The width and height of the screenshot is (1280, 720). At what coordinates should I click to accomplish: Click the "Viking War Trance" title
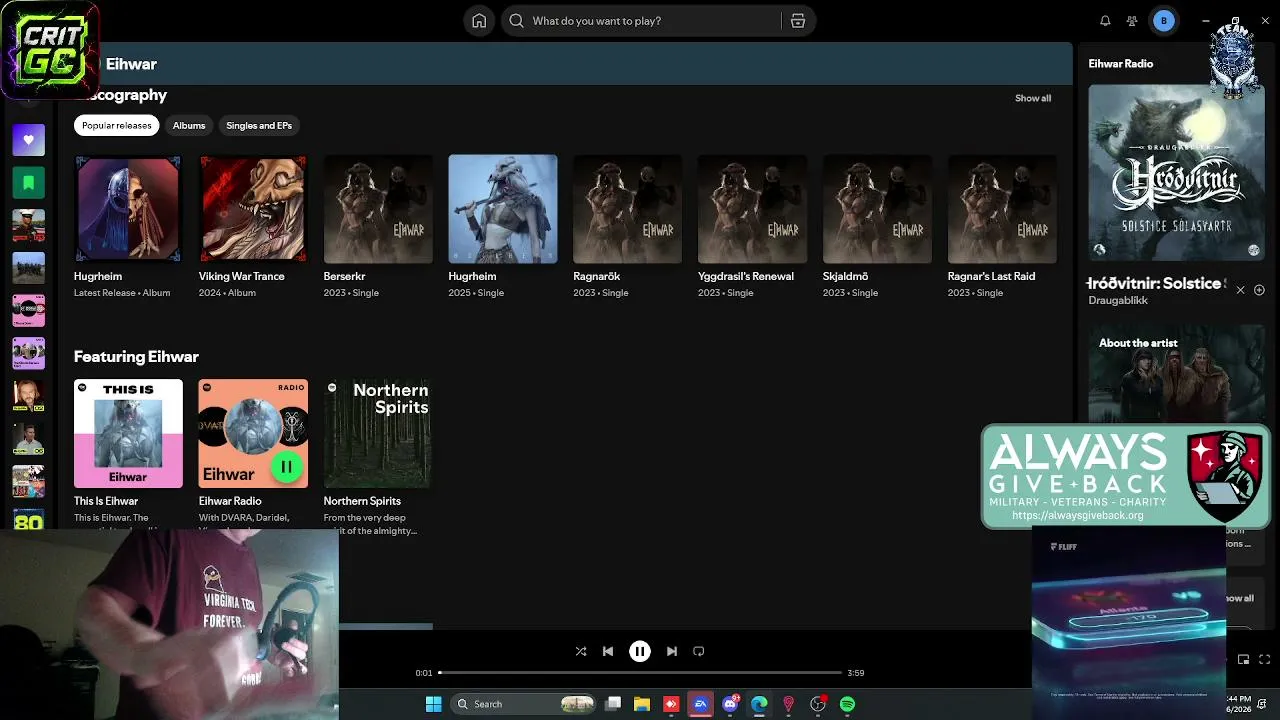point(242,276)
